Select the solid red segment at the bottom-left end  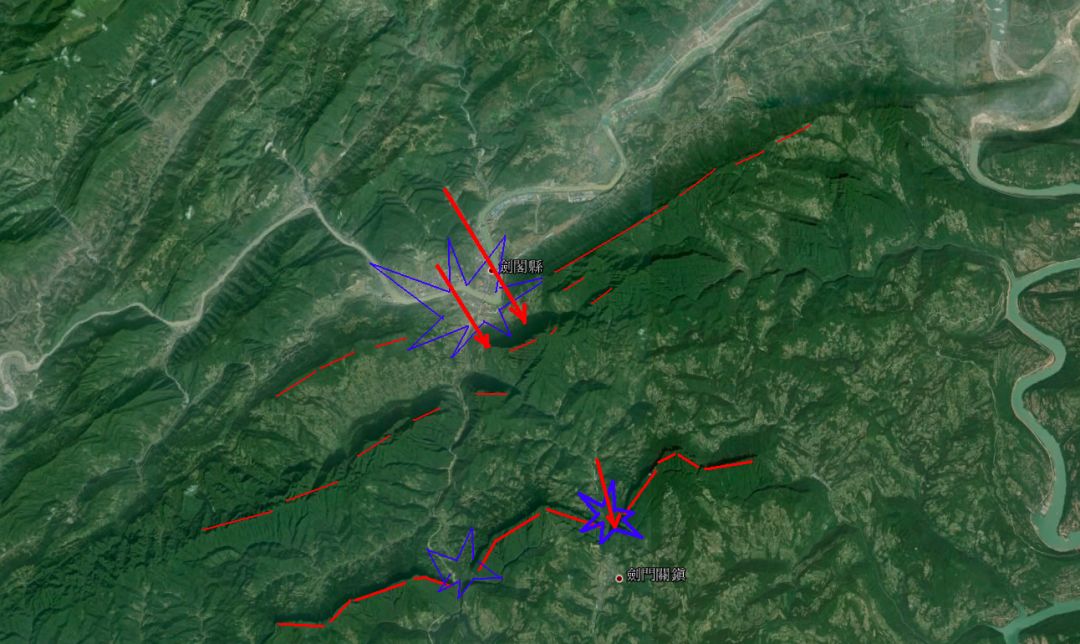pos(300,625)
